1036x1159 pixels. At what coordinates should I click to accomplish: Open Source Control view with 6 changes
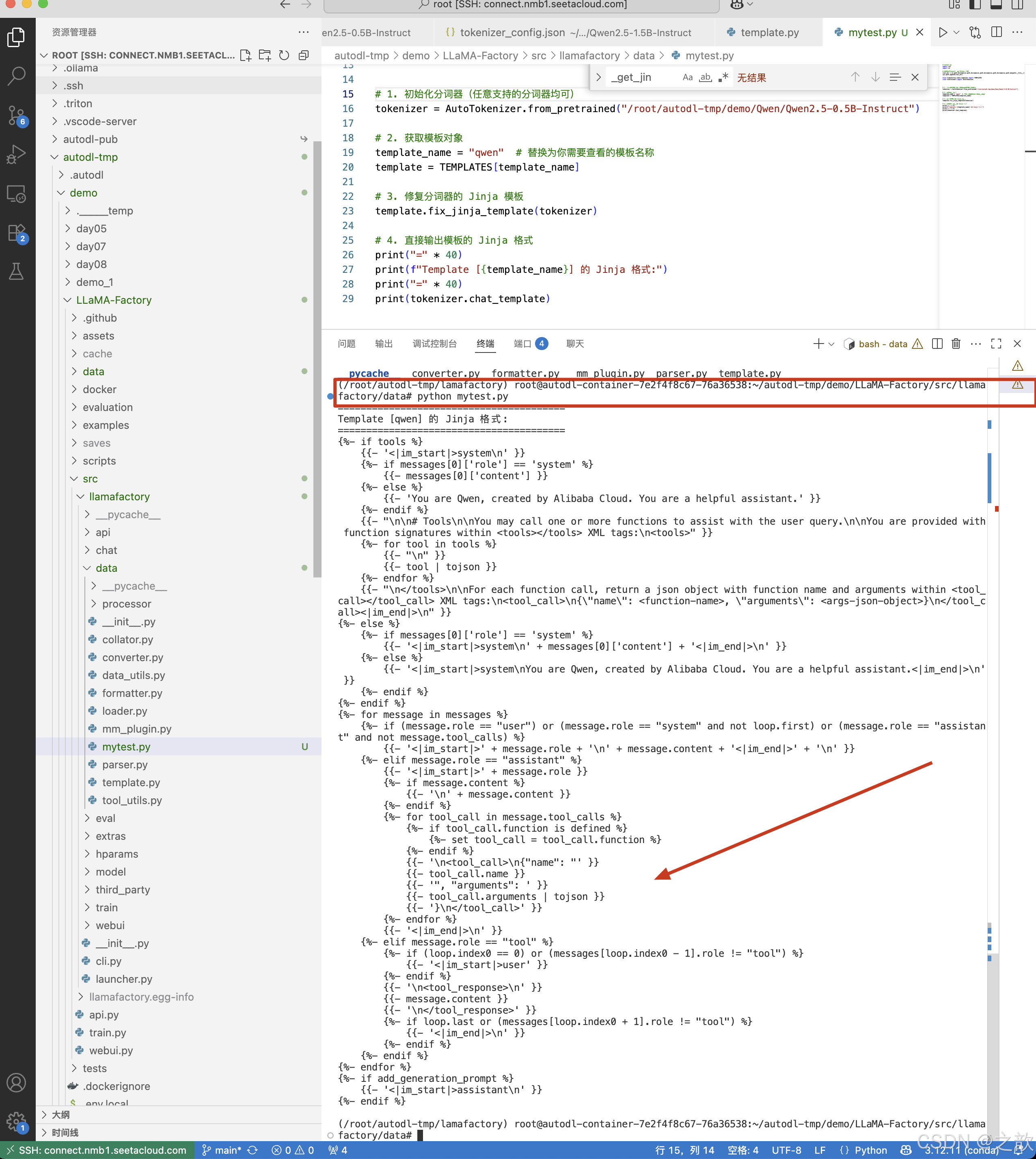coord(17,116)
